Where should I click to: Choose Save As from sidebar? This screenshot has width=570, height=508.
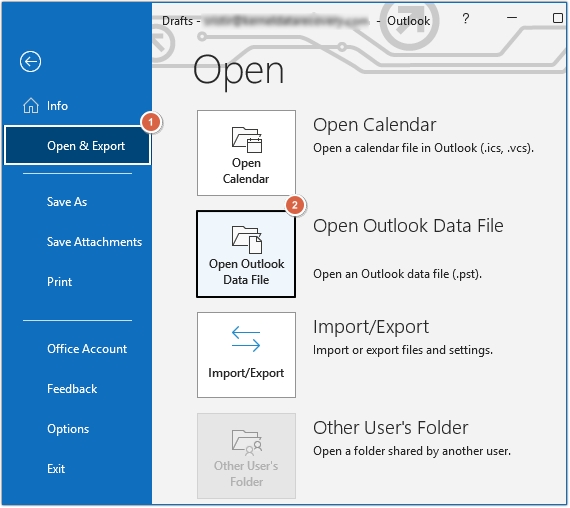tap(67, 202)
